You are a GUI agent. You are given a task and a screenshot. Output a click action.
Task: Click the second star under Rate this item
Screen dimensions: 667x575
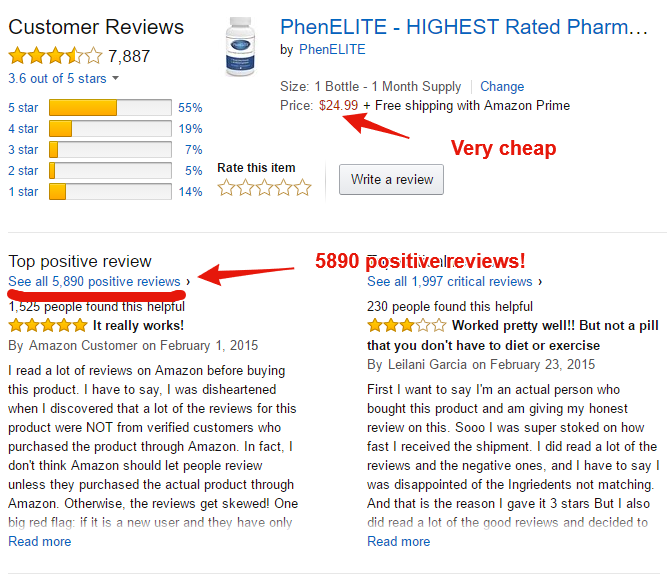tap(245, 187)
